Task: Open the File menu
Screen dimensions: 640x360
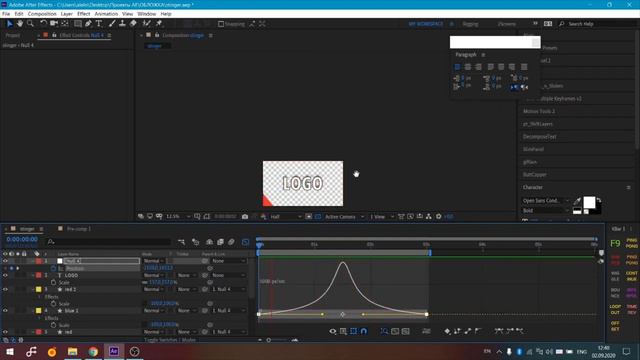Action: [x=6, y=14]
